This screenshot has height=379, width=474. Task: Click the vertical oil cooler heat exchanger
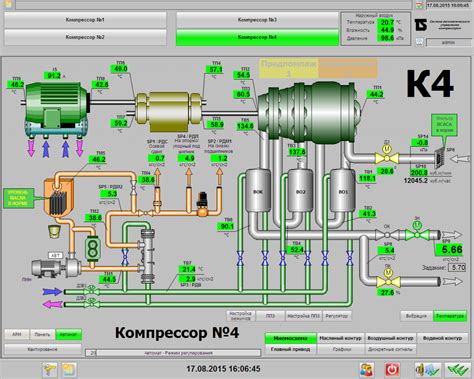point(147,256)
